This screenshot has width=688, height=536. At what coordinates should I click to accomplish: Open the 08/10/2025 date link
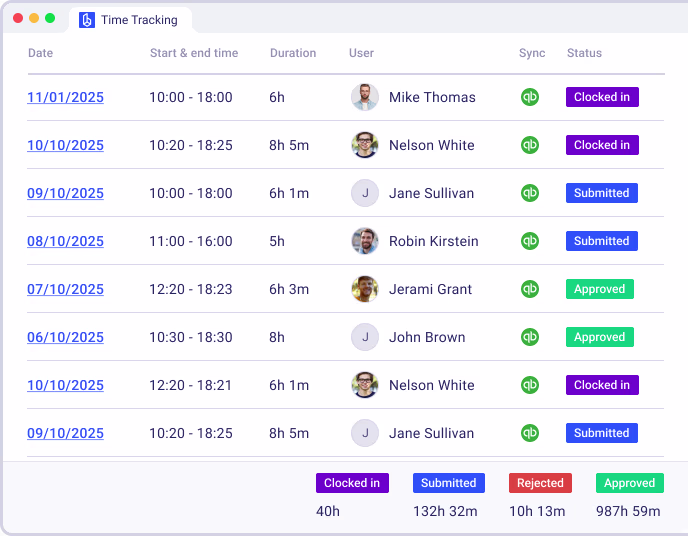[x=65, y=241]
